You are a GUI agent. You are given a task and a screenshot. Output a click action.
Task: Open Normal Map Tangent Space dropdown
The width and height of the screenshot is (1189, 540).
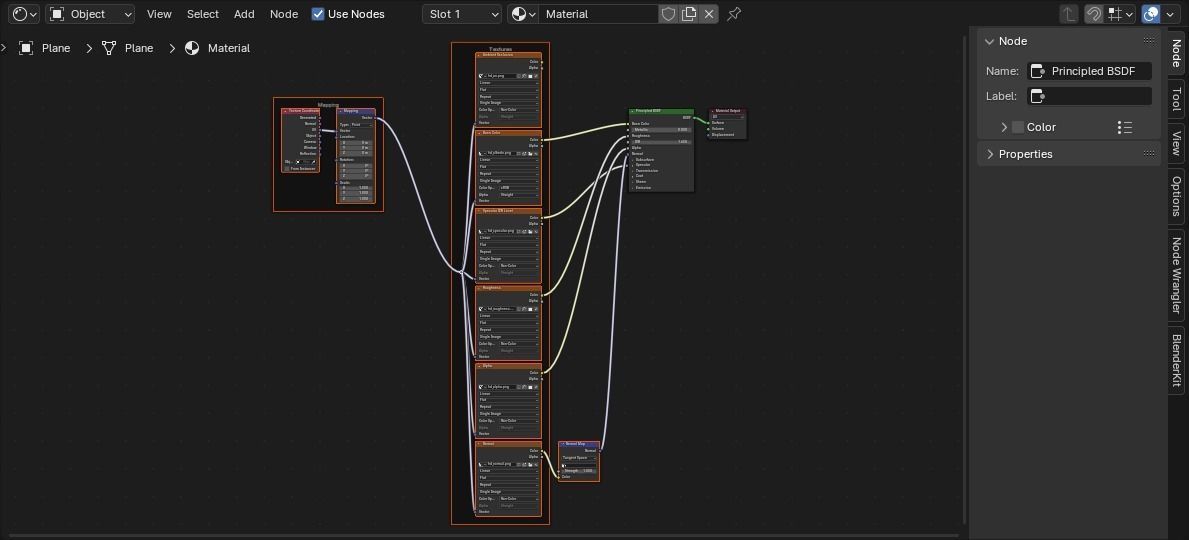[579, 458]
